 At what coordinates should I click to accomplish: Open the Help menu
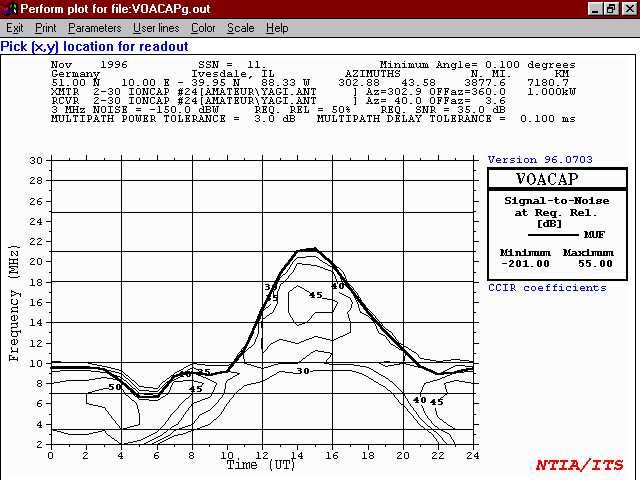click(277, 28)
